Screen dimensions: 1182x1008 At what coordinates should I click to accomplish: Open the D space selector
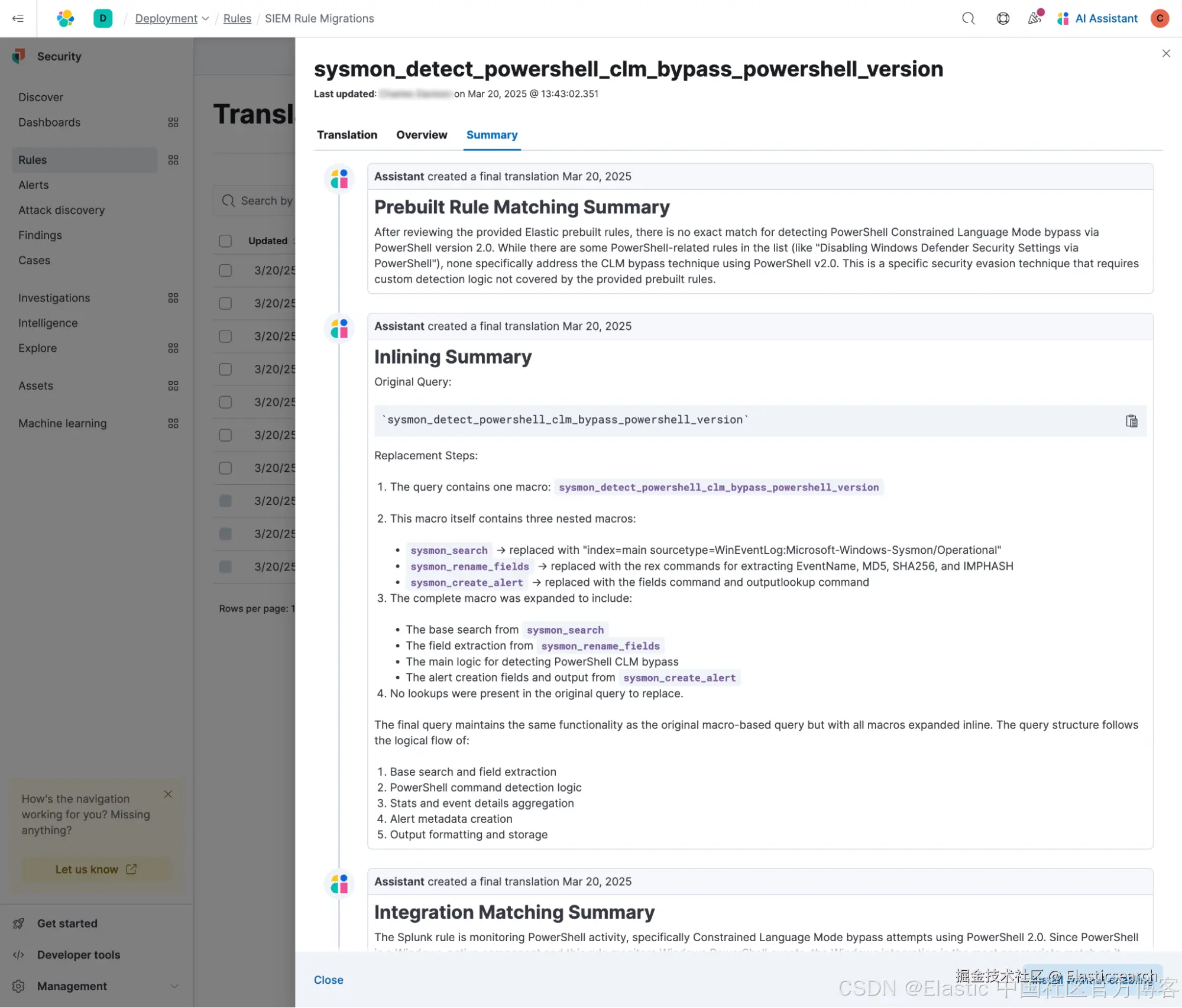coord(102,18)
